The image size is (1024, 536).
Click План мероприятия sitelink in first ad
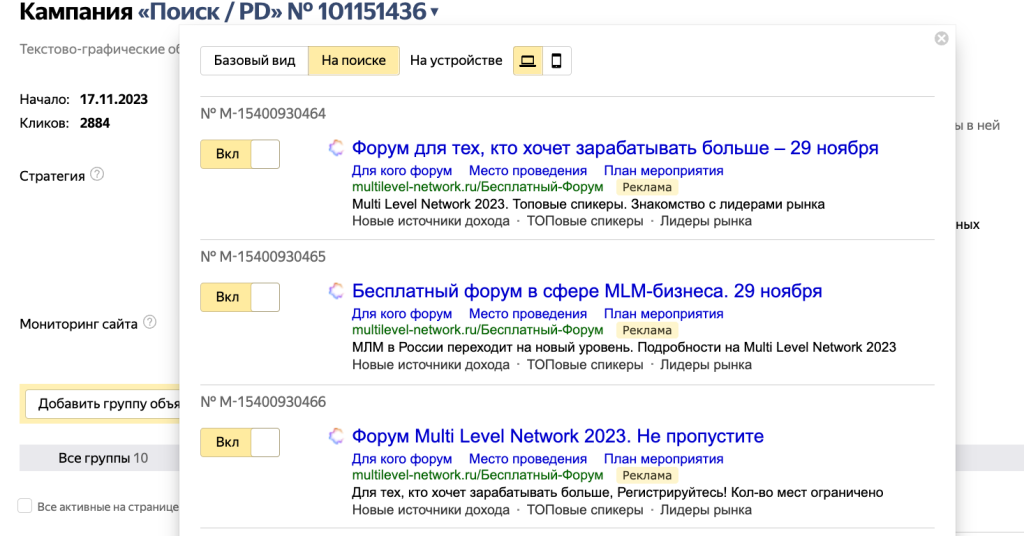[x=664, y=171]
